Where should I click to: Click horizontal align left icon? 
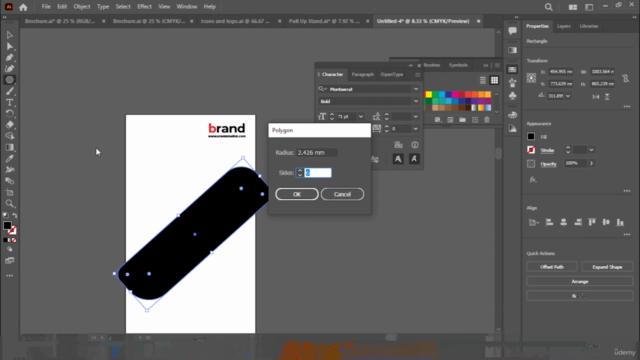click(x=549, y=222)
